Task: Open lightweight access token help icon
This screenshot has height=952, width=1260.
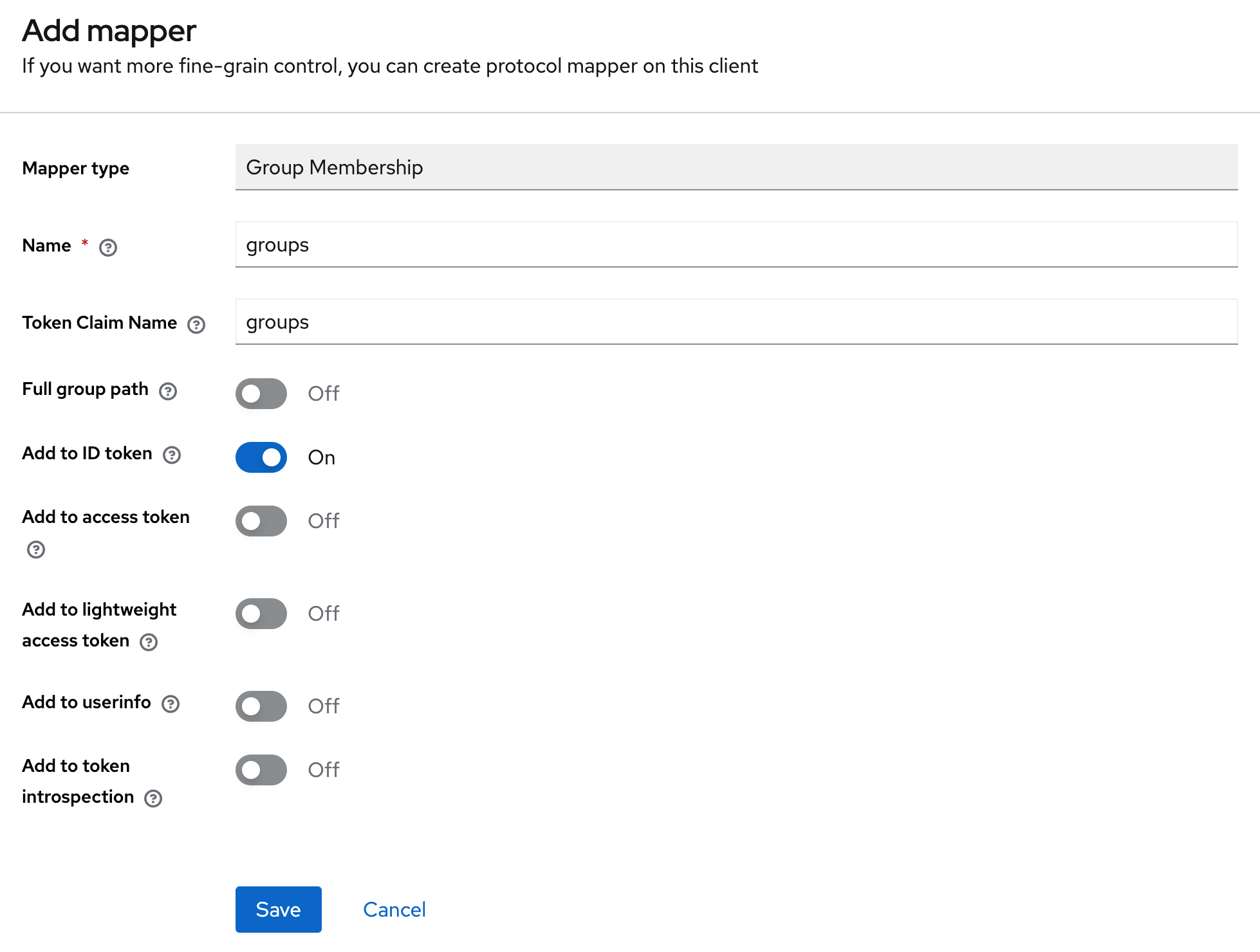Action: point(149,642)
